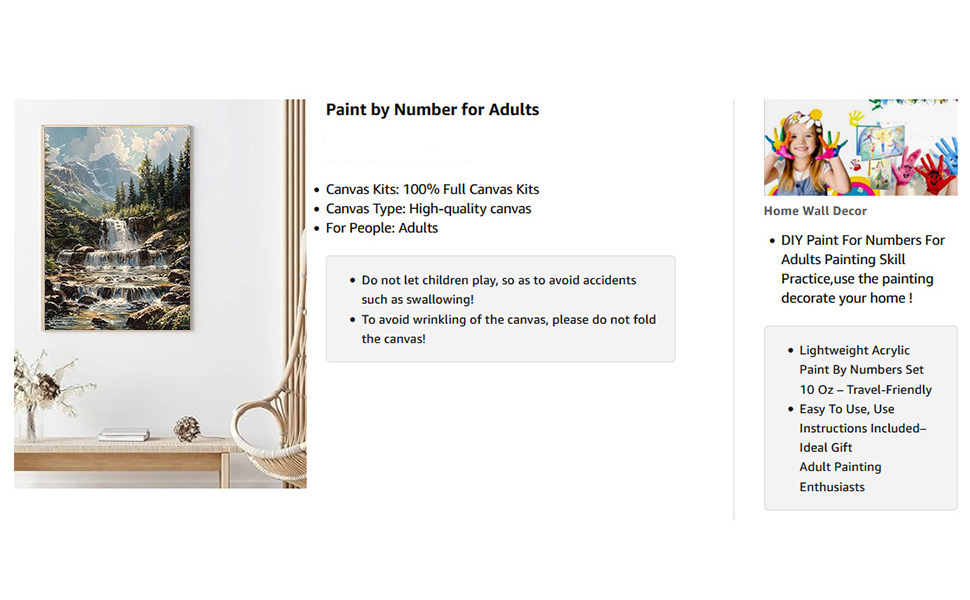Screen dimensions: 970x600
Task: Click 'Canvas Kits: 100% Full Canvas Kits' bullet
Action: pyautogui.click(x=432, y=189)
